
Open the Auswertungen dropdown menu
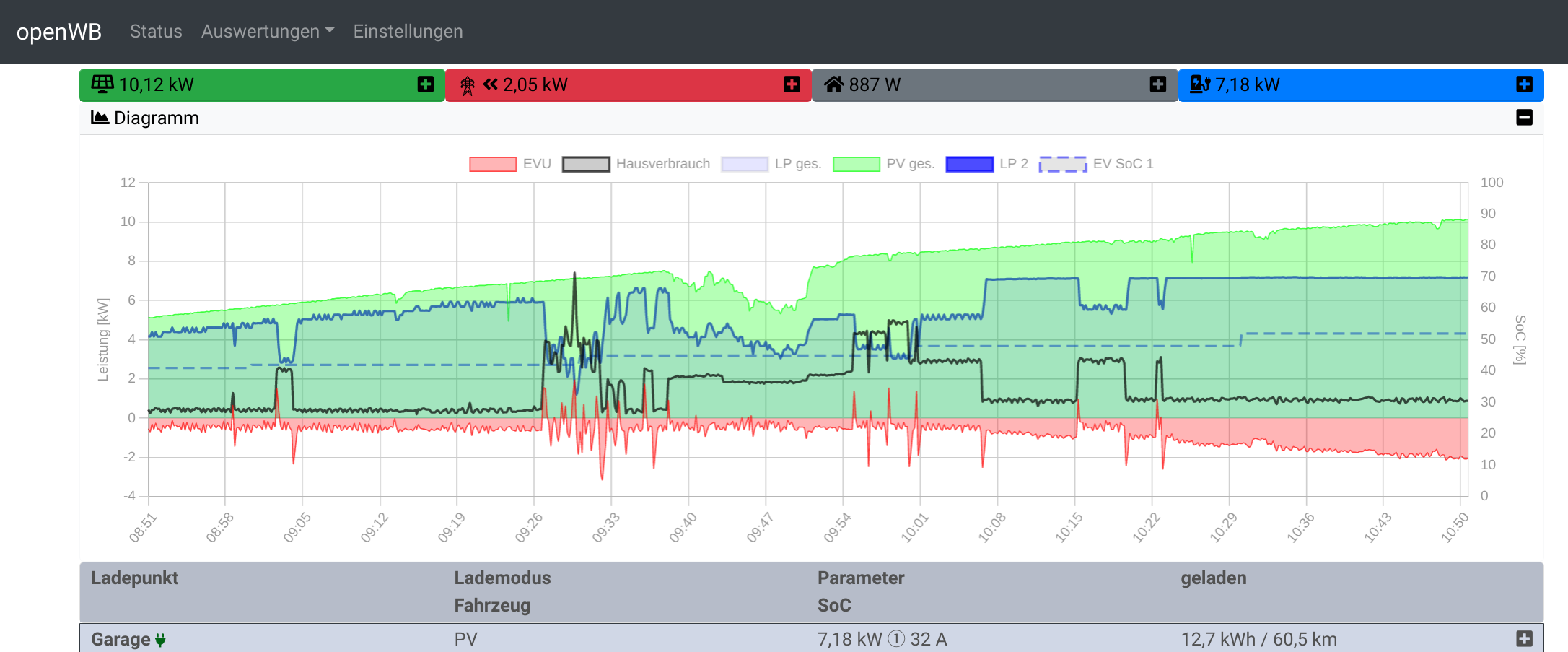coord(267,32)
